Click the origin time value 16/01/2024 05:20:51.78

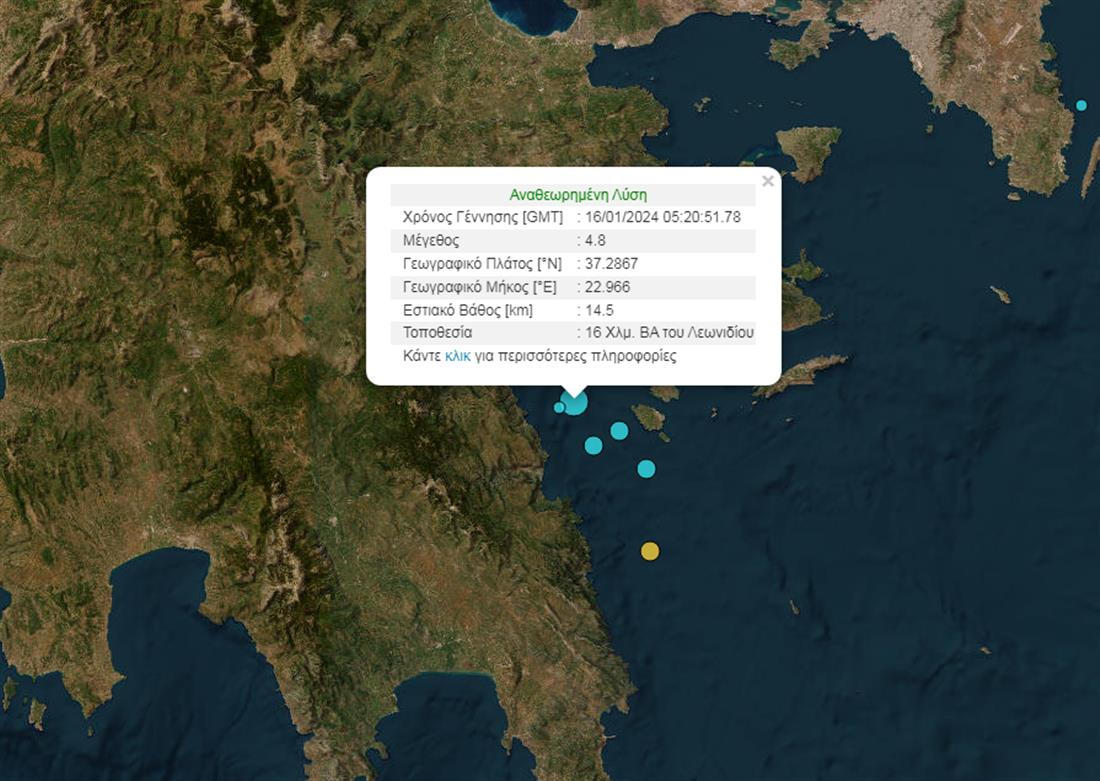click(662, 217)
